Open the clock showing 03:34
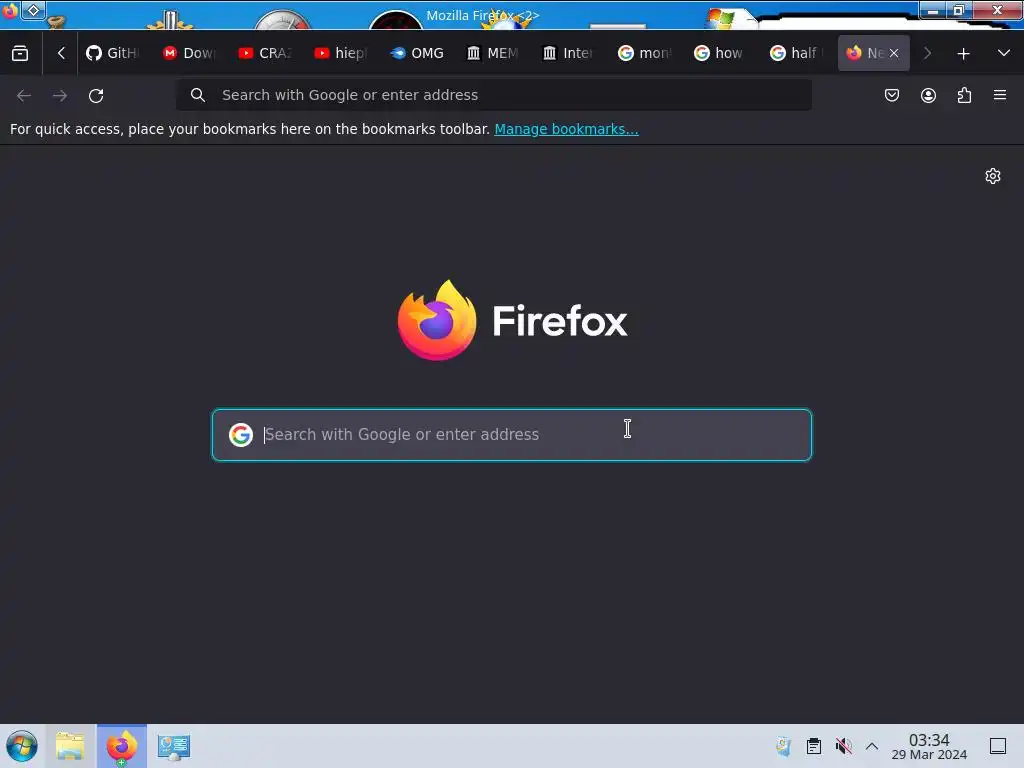This screenshot has height=768, width=1024. click(929, 746)
